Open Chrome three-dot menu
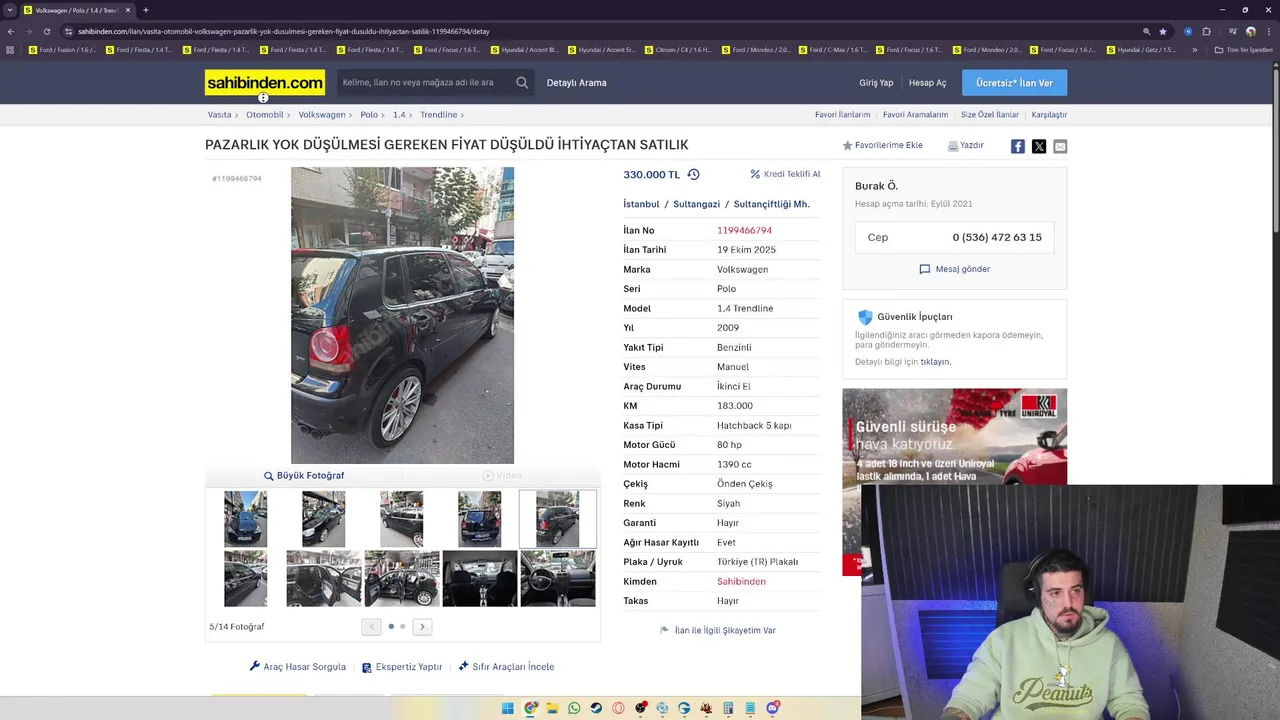 1270,31
